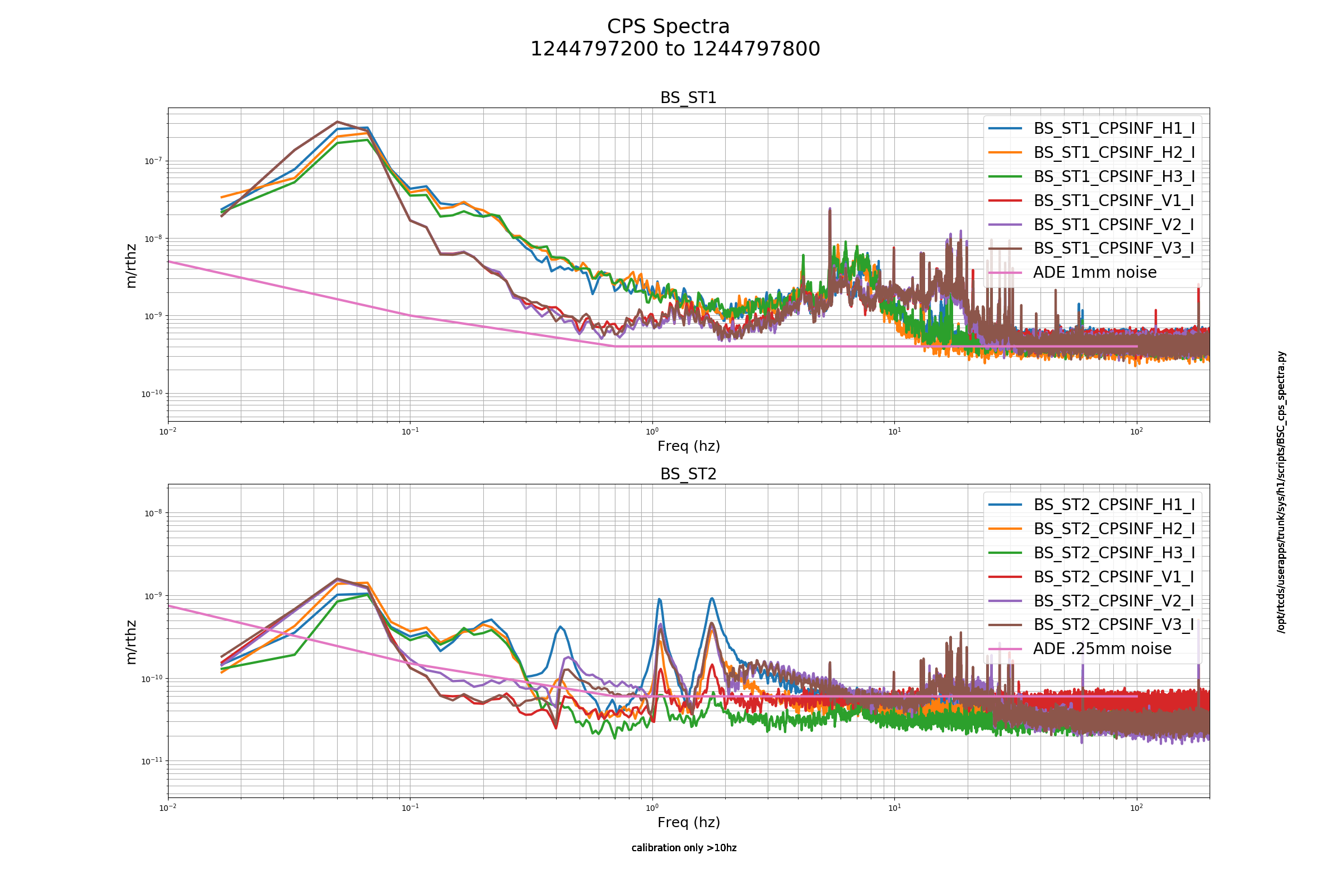Screen dimensions: 1344x896
Task: Click the 10⁻¹¹ y-axis tick label in BS_ST2
Action: click(152, 761)
